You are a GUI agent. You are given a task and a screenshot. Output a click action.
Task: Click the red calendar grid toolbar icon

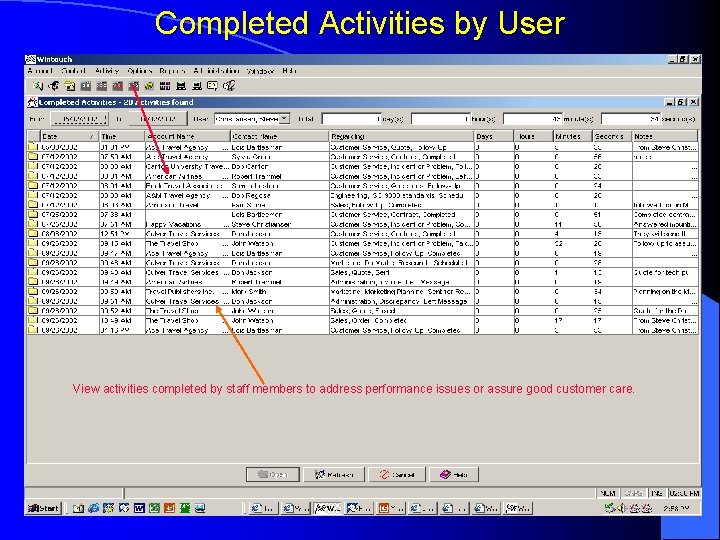(x=118, y=86)
